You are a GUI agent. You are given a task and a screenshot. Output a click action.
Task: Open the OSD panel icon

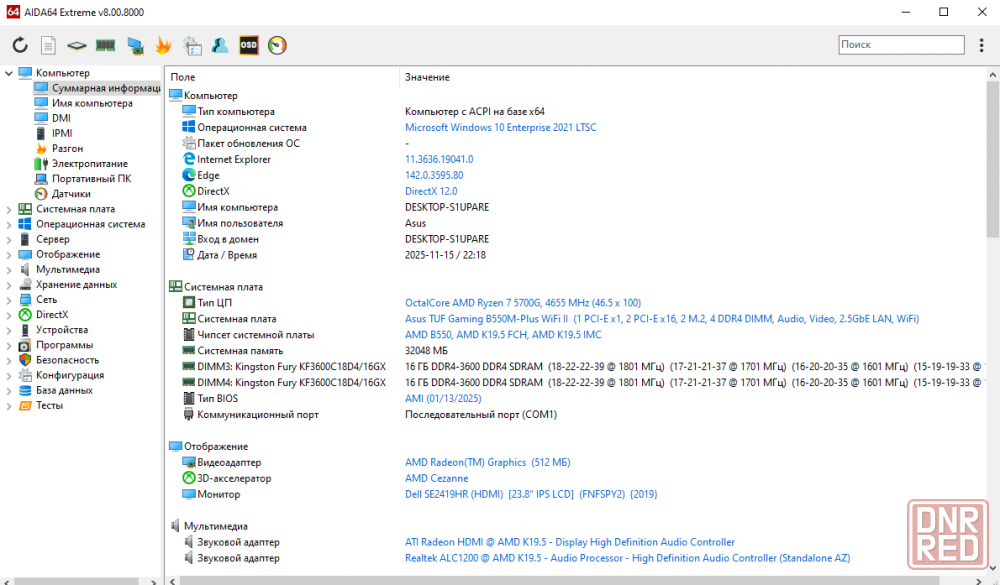coord(248,45)
